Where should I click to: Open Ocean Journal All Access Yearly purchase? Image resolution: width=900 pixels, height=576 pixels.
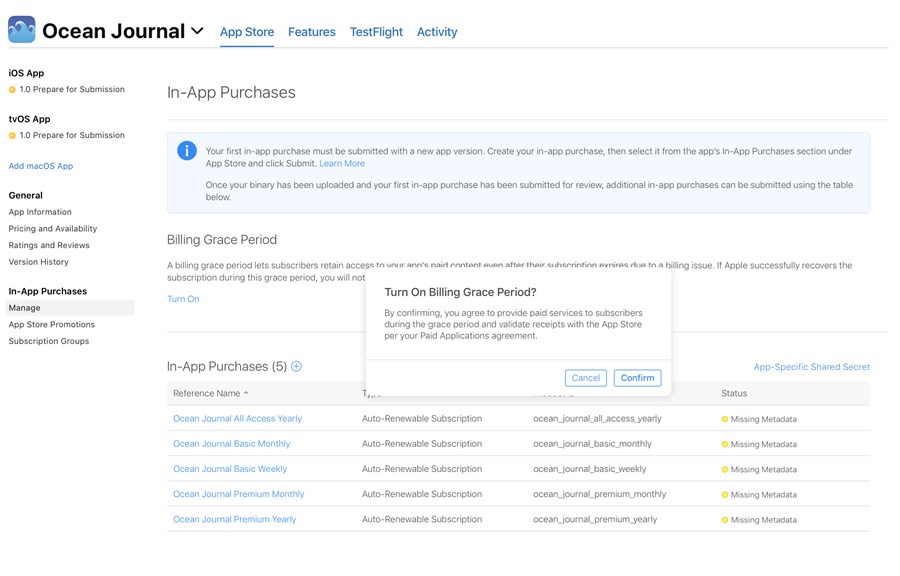238,419
